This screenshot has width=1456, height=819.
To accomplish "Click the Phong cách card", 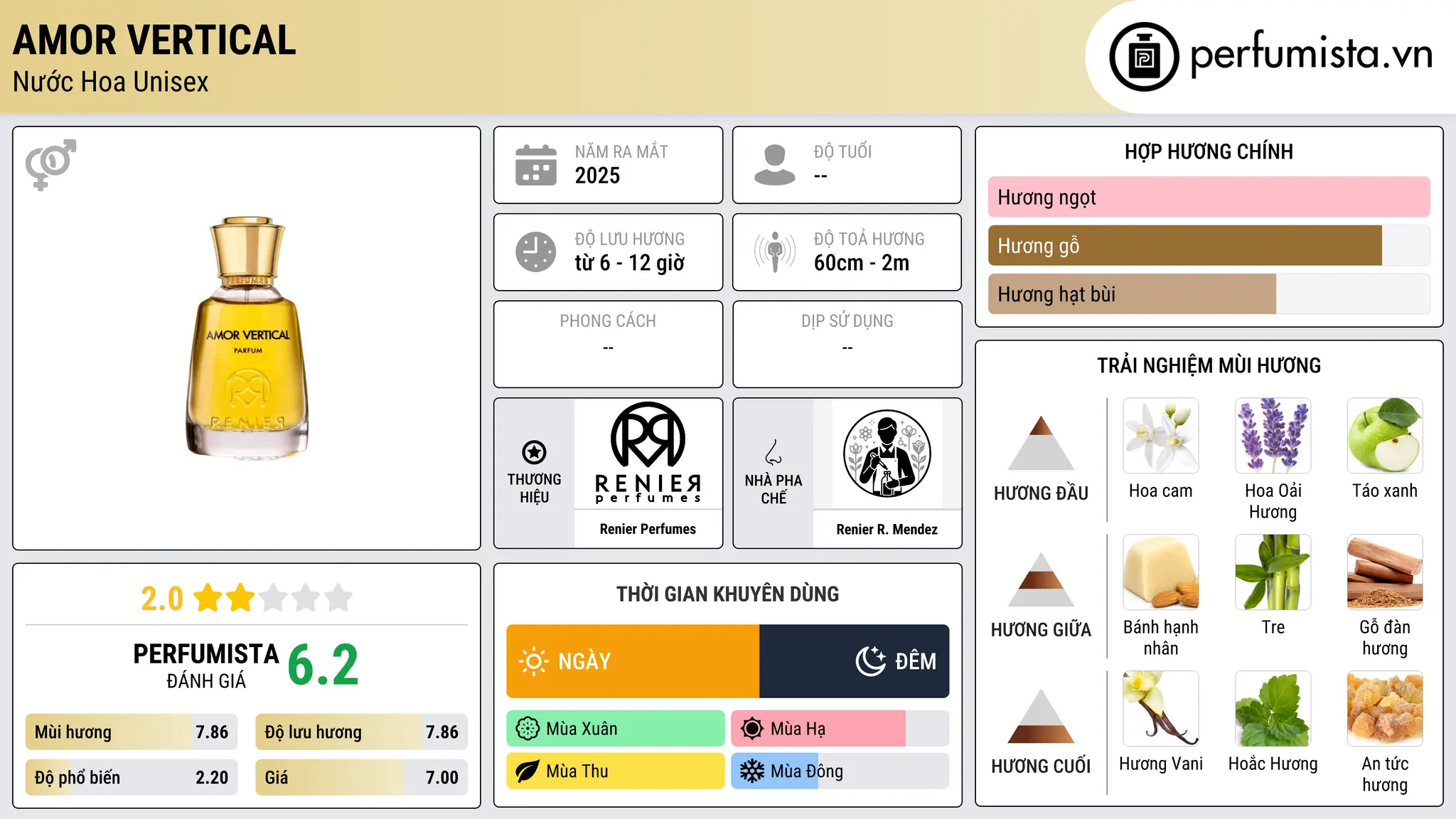I will click(608, 344).
